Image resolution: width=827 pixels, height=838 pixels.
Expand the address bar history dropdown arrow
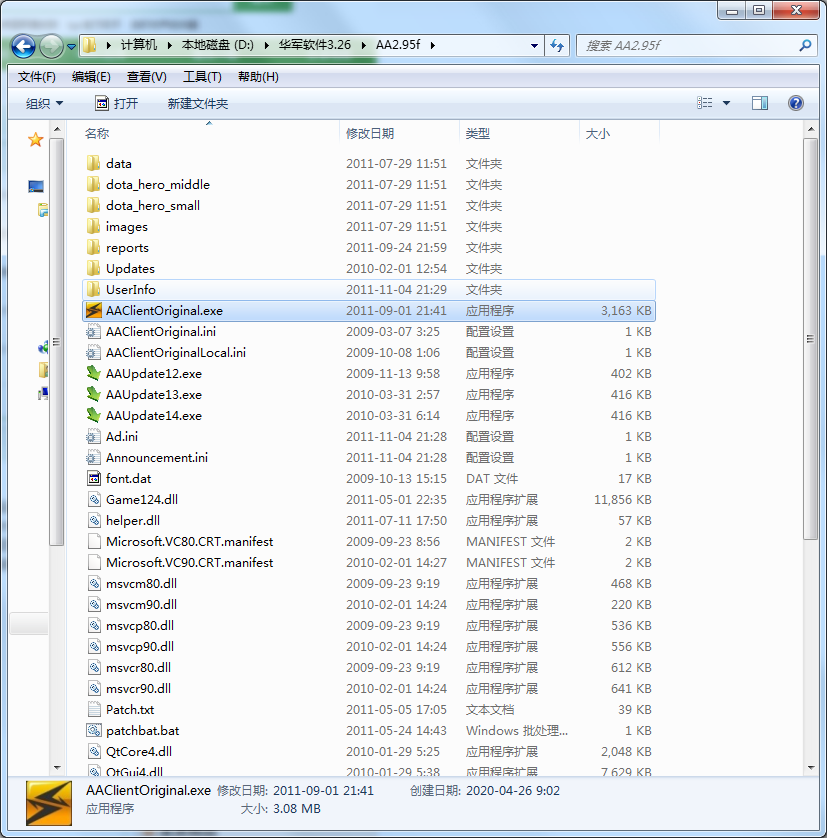pyautogui.click(x=532, y=46)
